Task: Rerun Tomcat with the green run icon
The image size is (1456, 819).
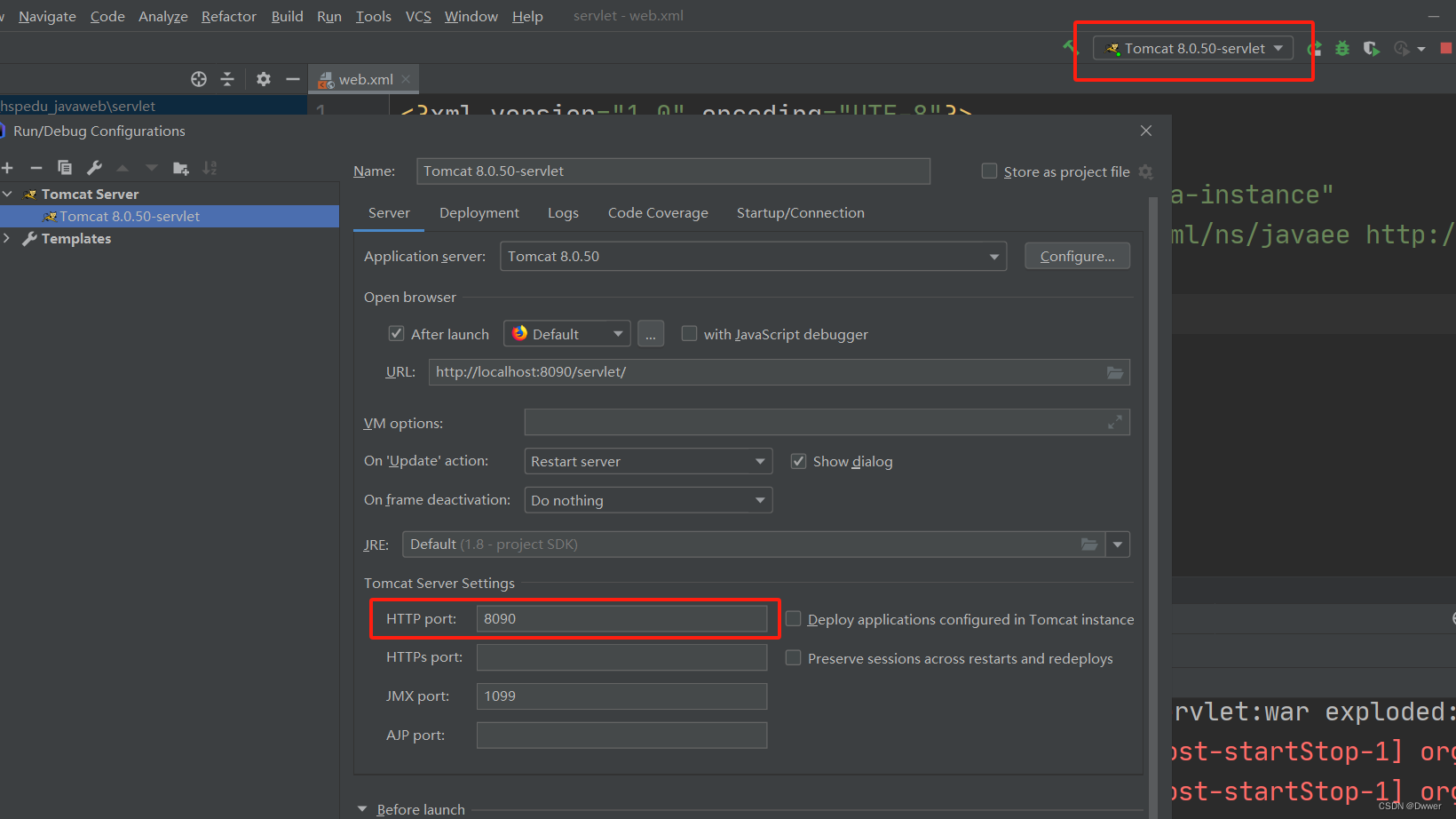Action: pyautogui.click(x=1315, y=48)
